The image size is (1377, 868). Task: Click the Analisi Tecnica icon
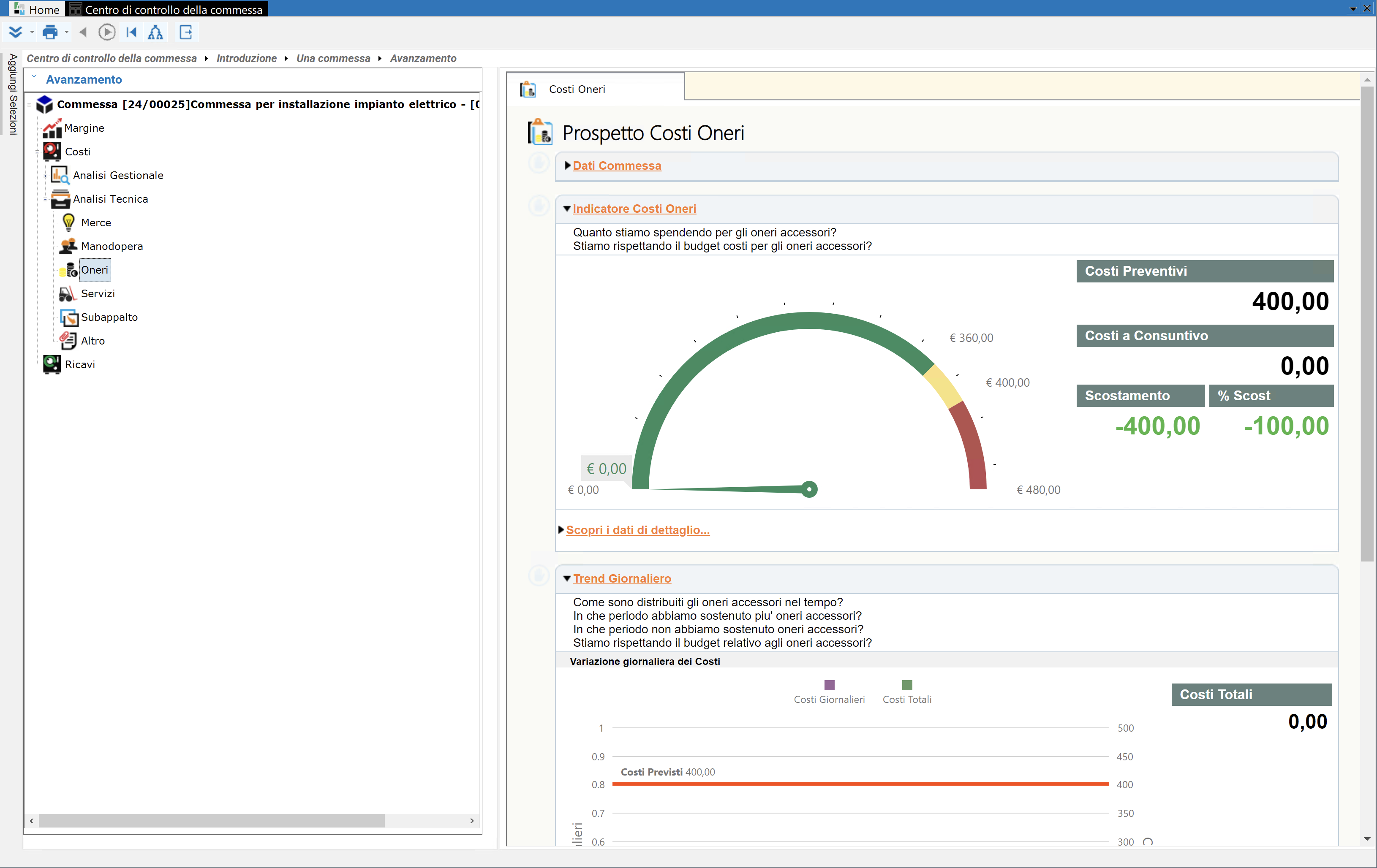[60, 199]
